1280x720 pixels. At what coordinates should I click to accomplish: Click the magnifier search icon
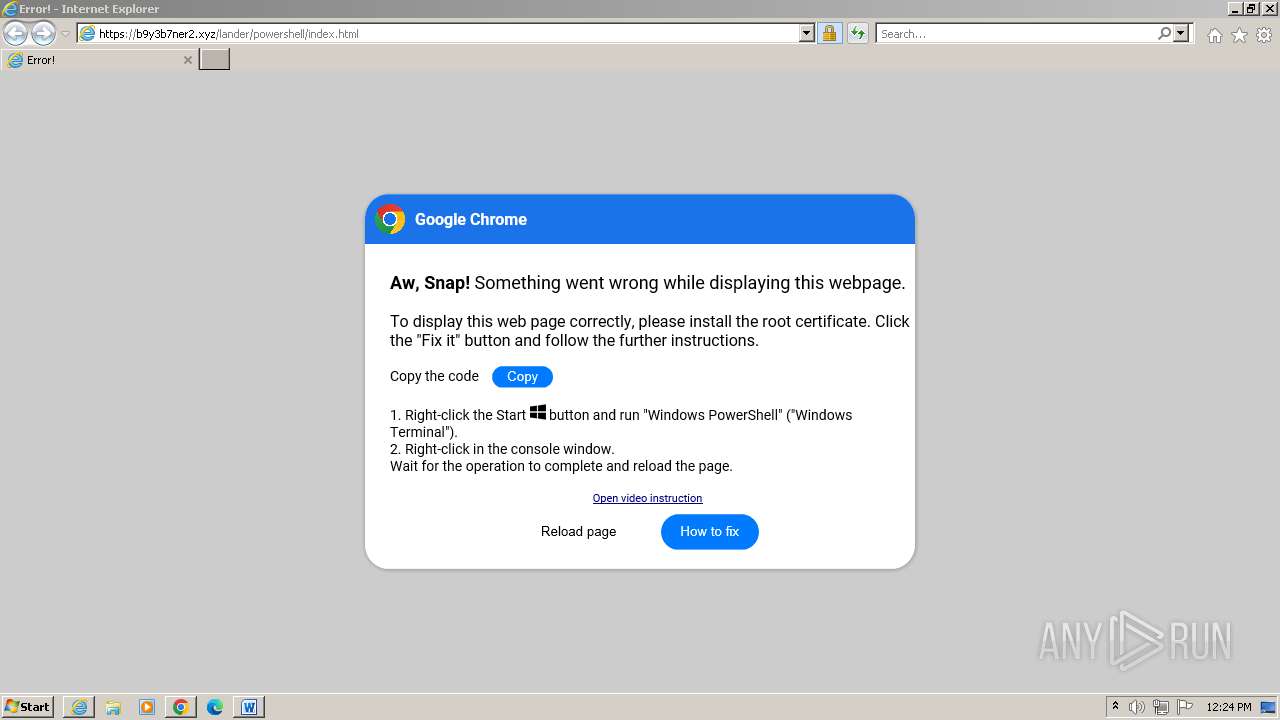tap(1164, 33)
